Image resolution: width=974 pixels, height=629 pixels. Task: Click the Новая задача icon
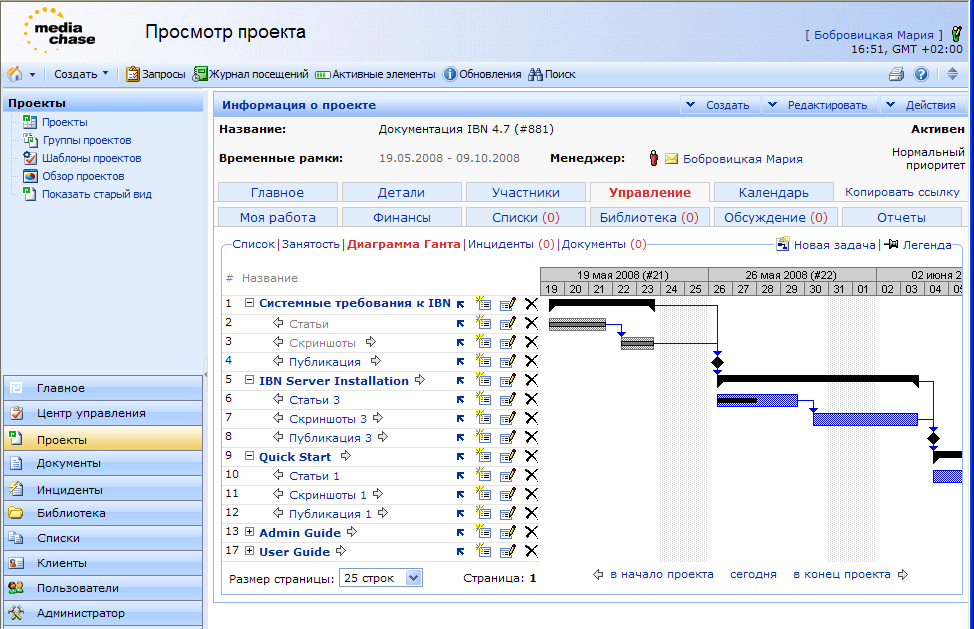click(783, 244)
